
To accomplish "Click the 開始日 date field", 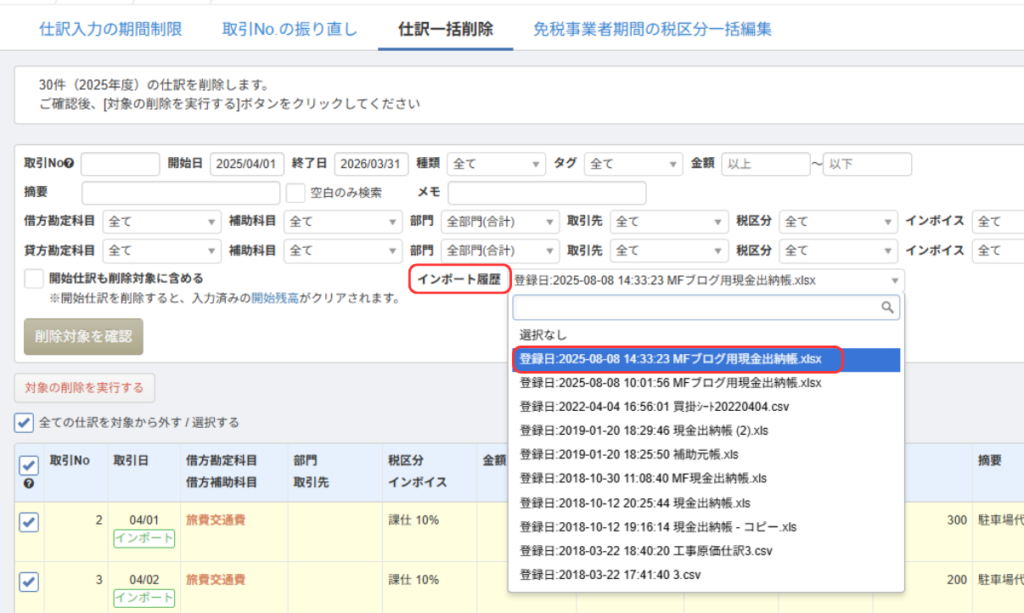I will coord(248,164).
